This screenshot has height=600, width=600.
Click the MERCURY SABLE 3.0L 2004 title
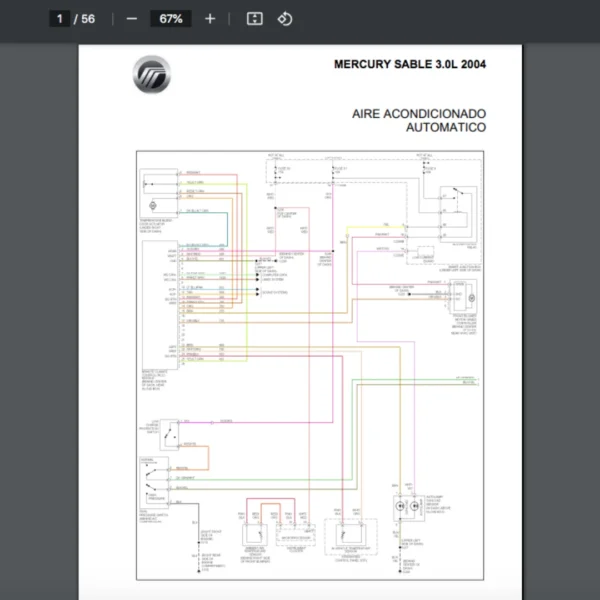tap(410, 64)
